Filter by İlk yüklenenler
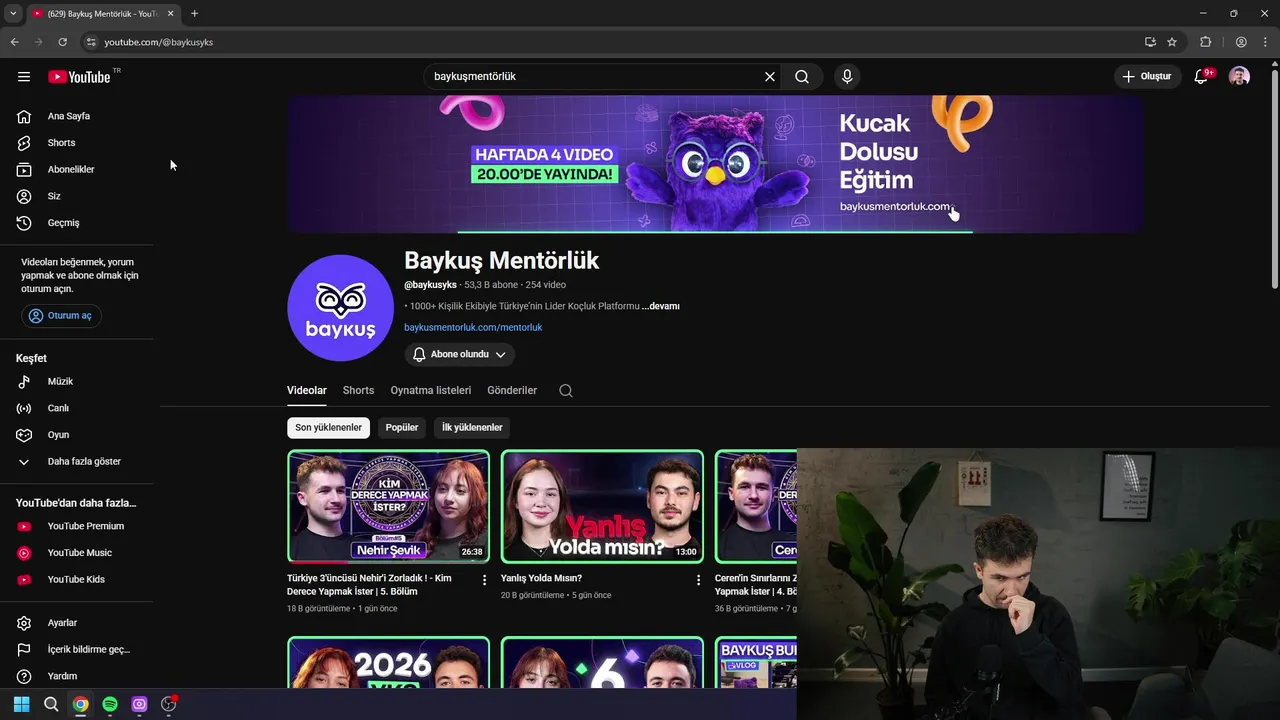Image resolution: width=1280 pixels, height=720 pixels. click(472, 428)
